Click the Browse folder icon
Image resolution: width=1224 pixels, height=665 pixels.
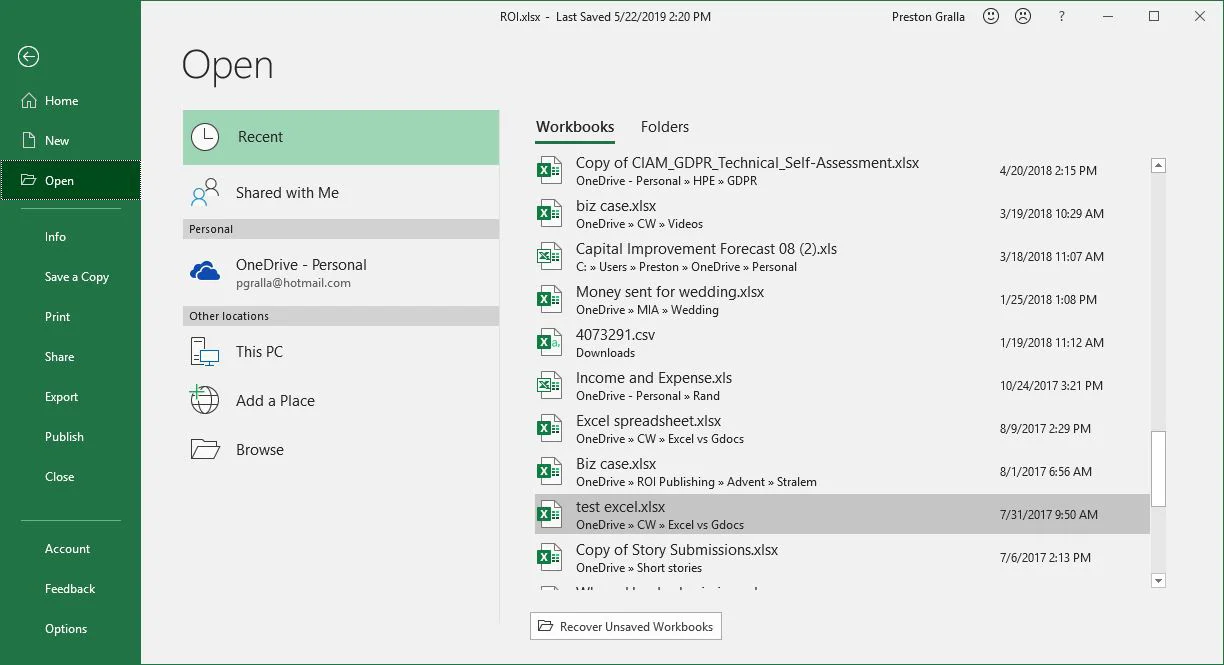tap(205, 449)
